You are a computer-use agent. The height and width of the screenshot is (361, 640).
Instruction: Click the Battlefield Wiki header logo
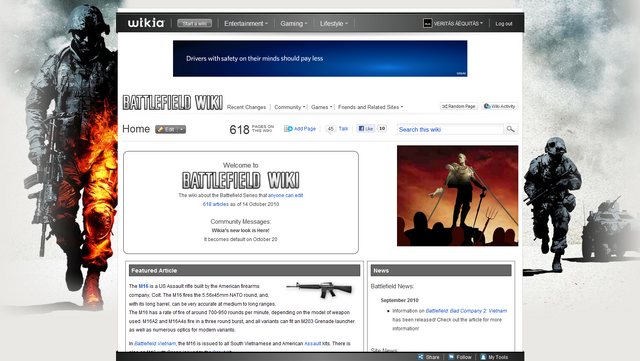[x=173, y=103]
